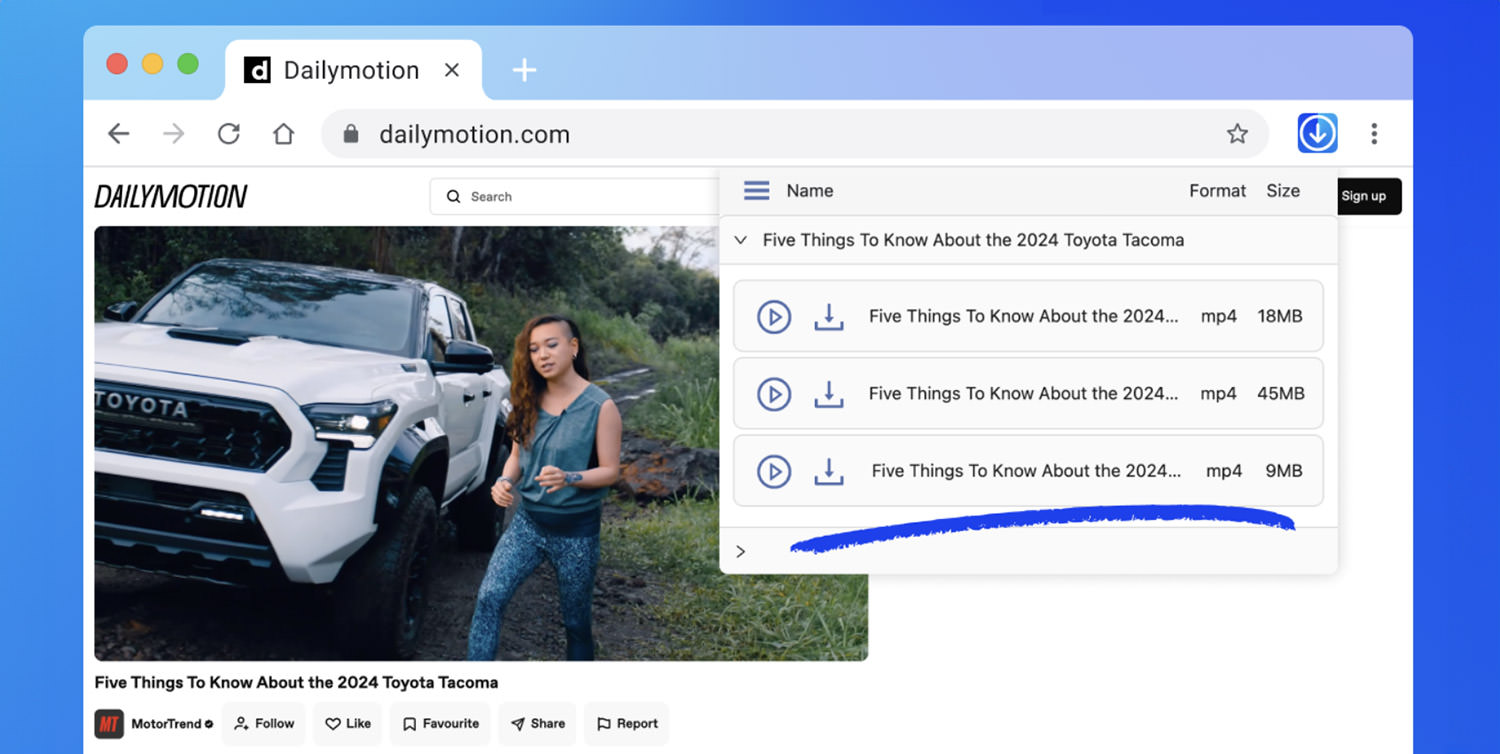This screenshot has width=1500, height=754.
Task: Download the 45MB mp4 file
Action: pos(829,394)
